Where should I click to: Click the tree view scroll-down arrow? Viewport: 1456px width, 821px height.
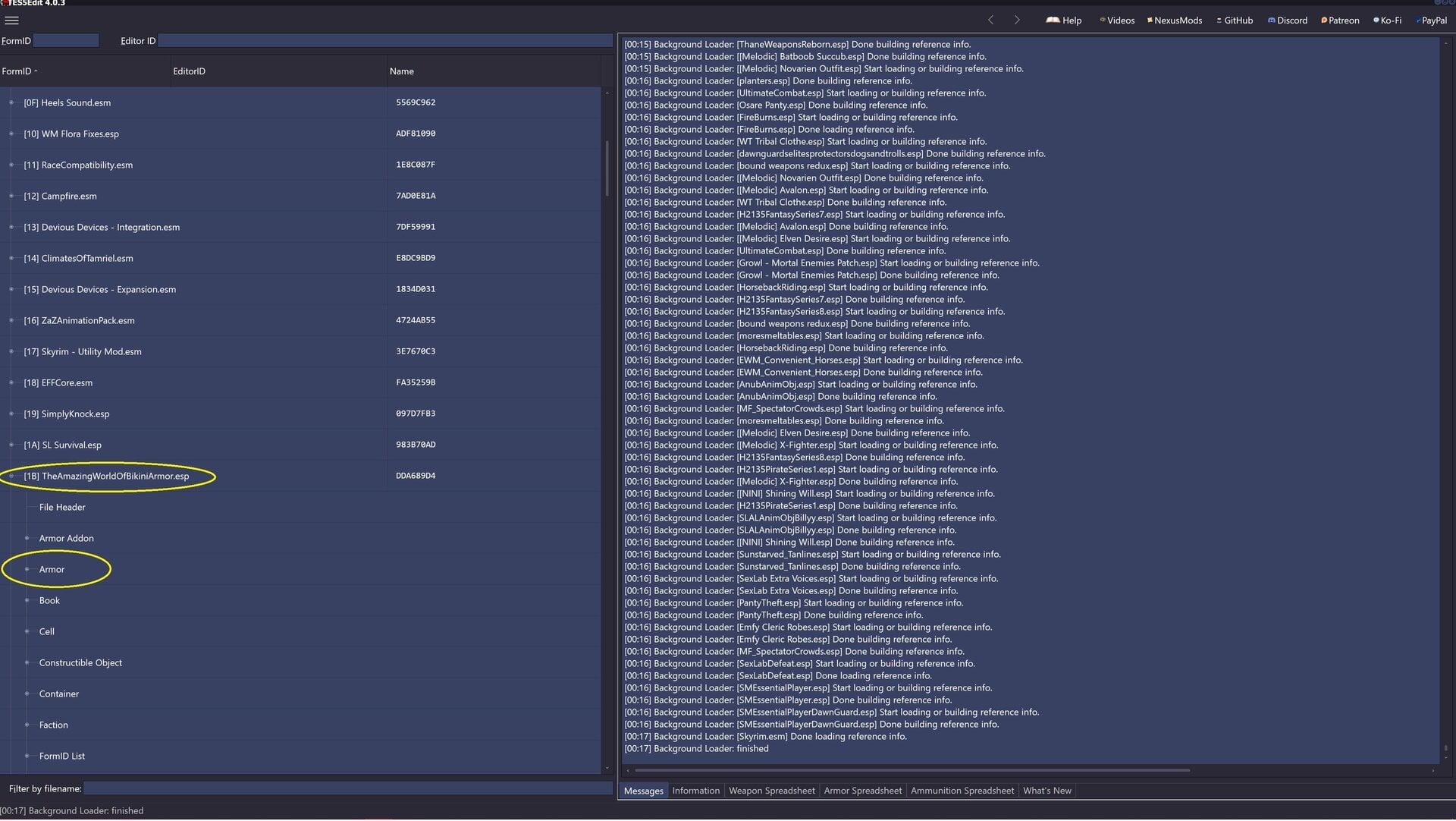(x=607, y=768)
